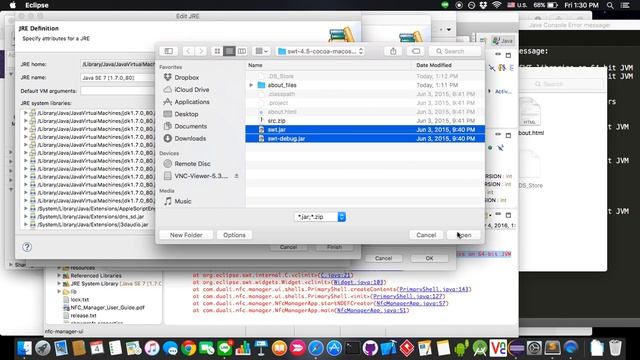Screen dimensions: 640x360
Task: Click the Share icon in file dialog
Action: pyautogui.click(x=393, y=51)
